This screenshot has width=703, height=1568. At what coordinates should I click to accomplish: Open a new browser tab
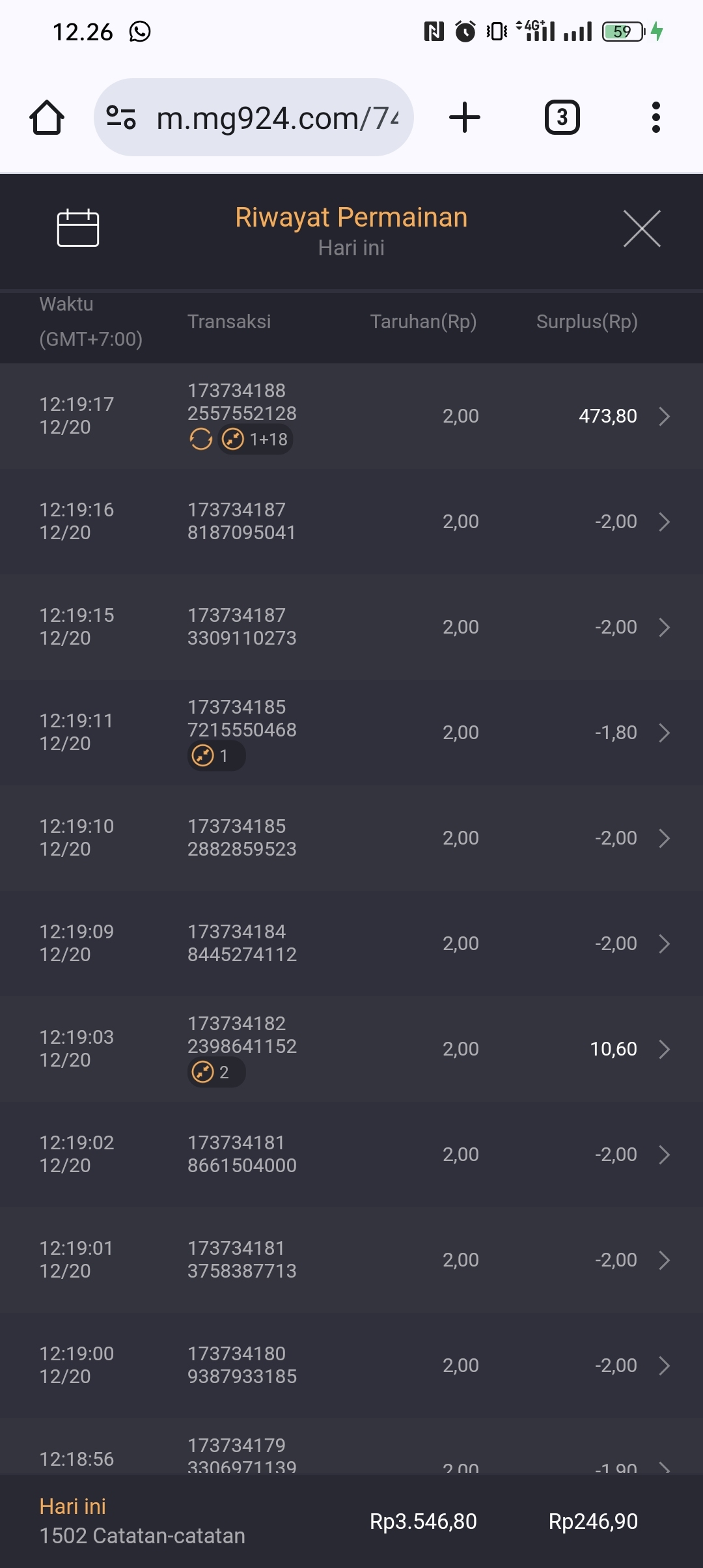[x=465, y=118]
